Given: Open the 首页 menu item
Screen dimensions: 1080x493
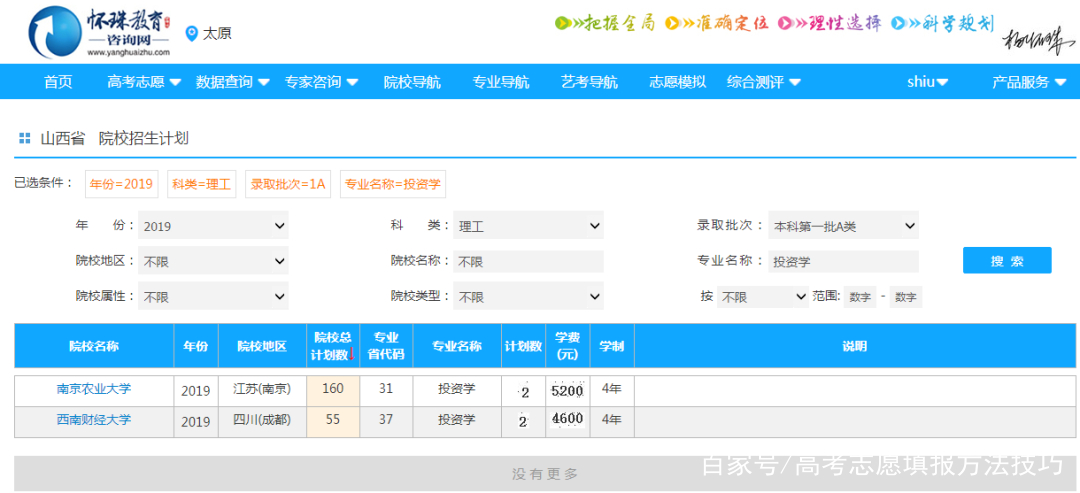Looking at the screenshot, I should pos(58,82).
